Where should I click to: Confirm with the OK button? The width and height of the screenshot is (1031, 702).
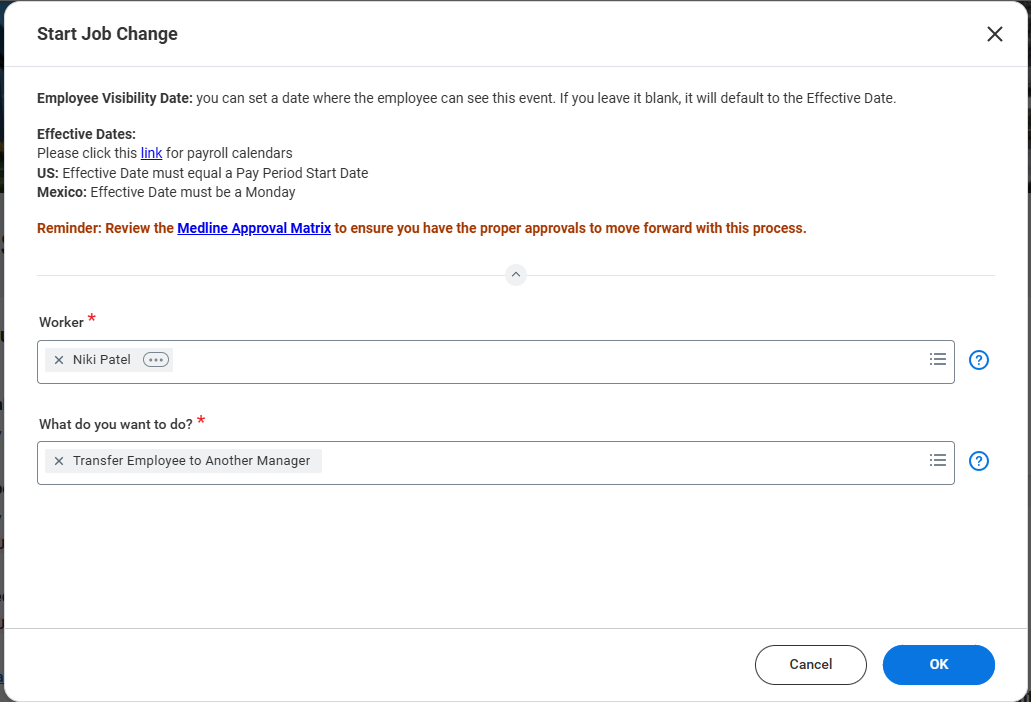[x=938, y=665]
